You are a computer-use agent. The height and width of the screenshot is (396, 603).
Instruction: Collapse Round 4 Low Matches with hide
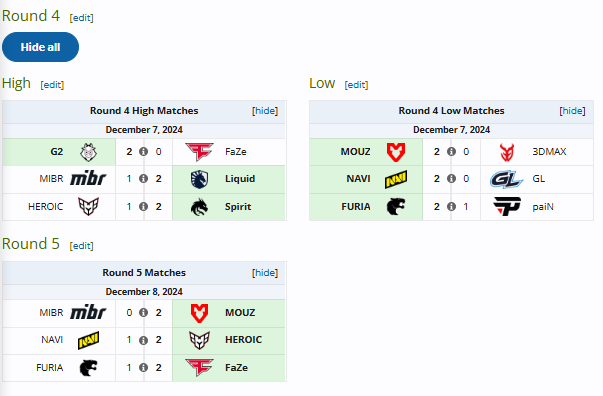coord(572,111)
